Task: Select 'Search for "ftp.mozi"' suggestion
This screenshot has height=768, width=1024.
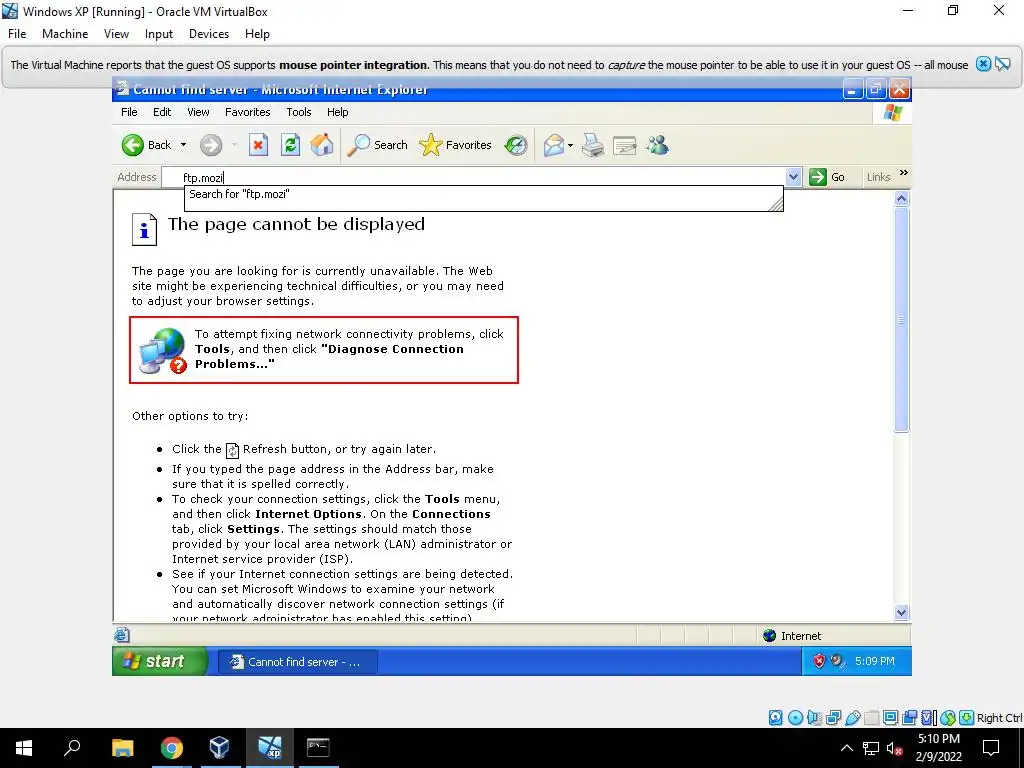Action: pos(483,194)
